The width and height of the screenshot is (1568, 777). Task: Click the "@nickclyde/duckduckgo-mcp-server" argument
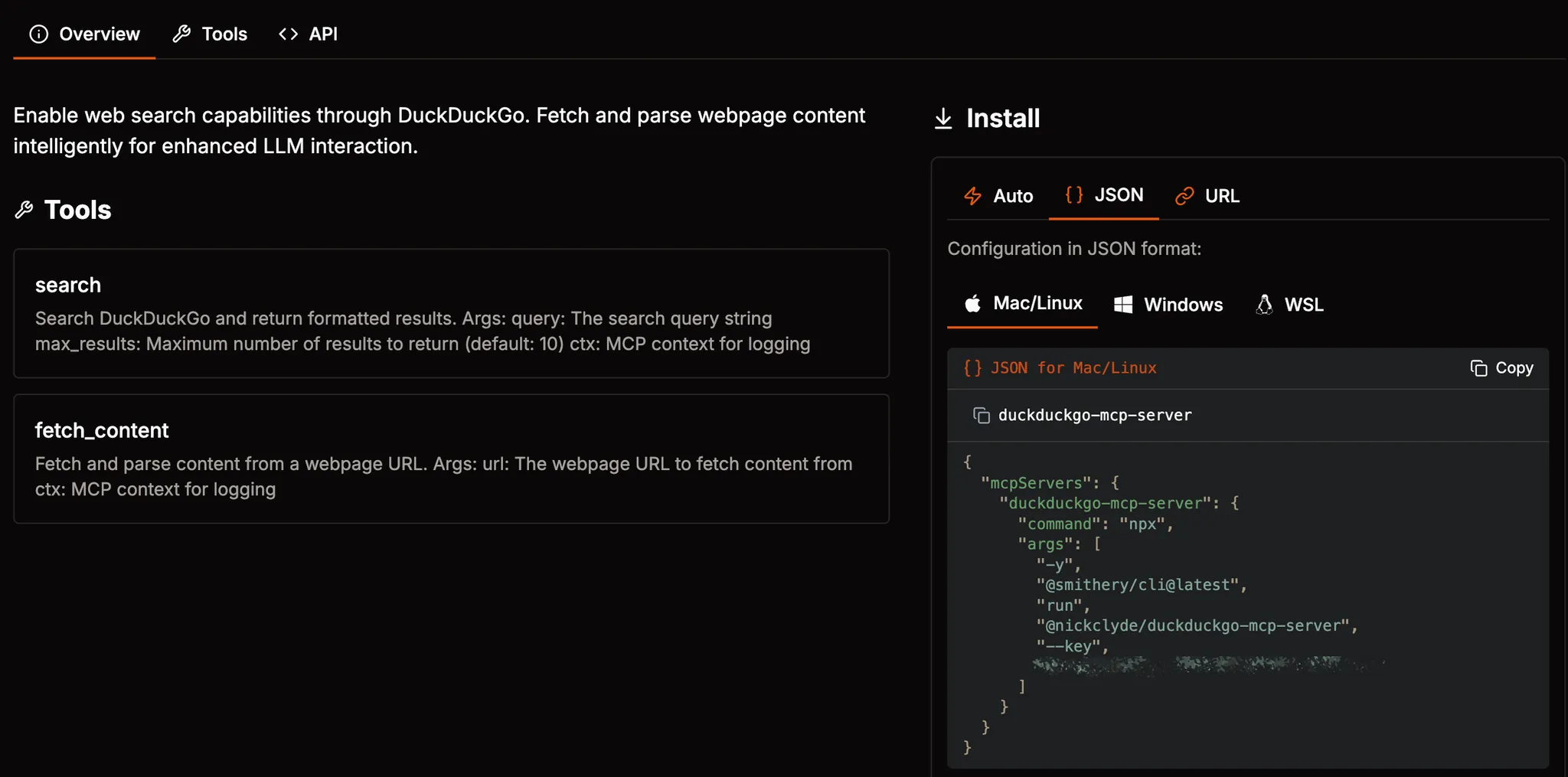coord(1197,625)
